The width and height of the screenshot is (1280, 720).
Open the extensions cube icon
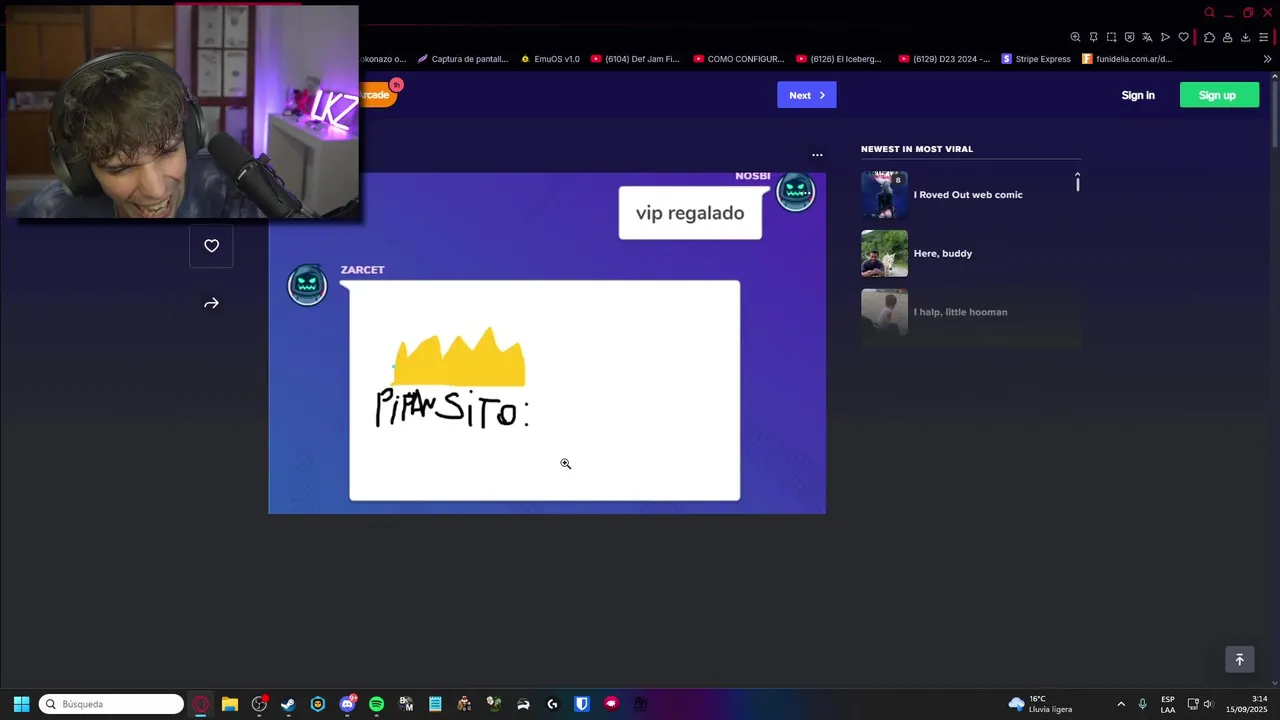click(x=1209, y=37)
